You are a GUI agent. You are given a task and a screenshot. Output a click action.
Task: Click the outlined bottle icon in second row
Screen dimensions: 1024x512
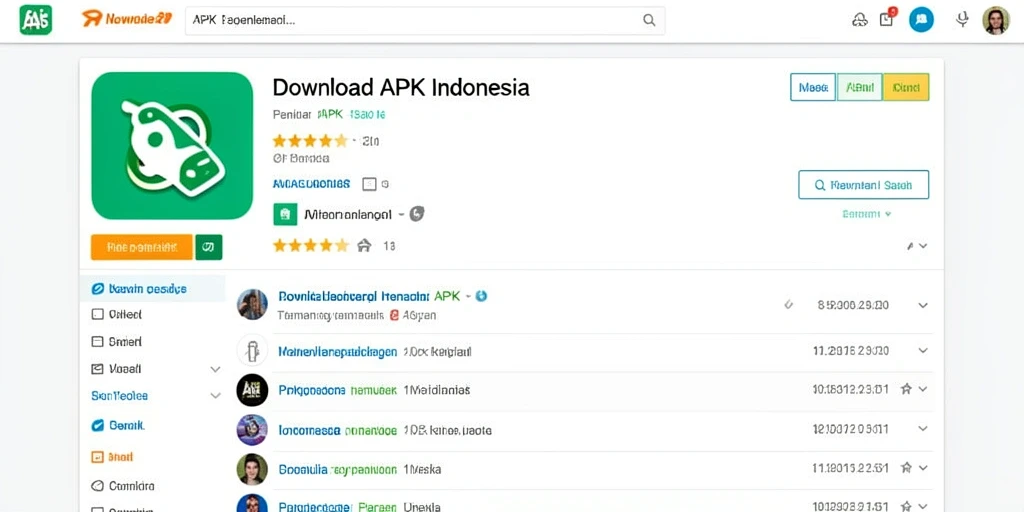(252, 351)
